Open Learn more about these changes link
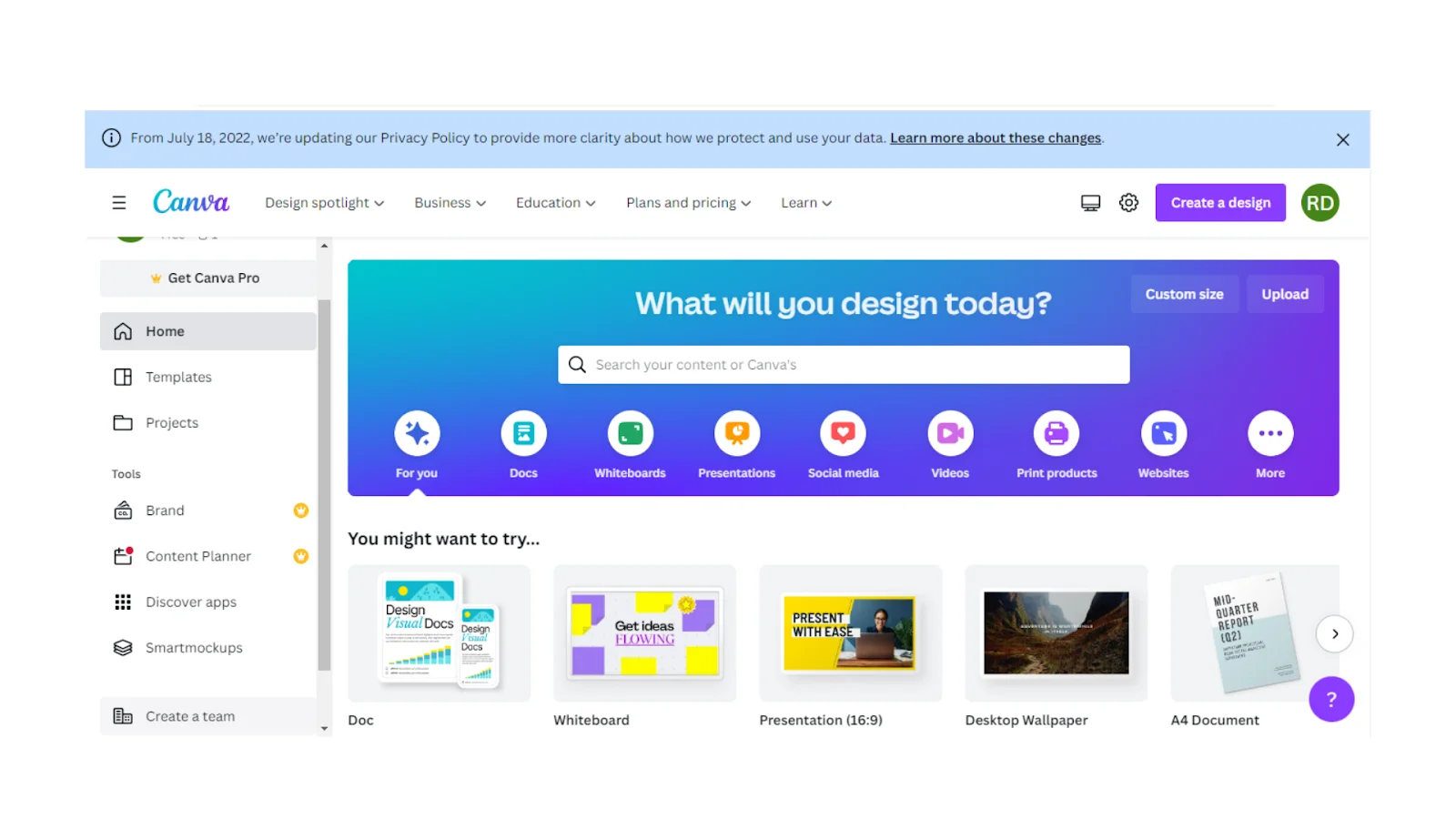Viewport: 1456px width, 819px height. point(996,138)
